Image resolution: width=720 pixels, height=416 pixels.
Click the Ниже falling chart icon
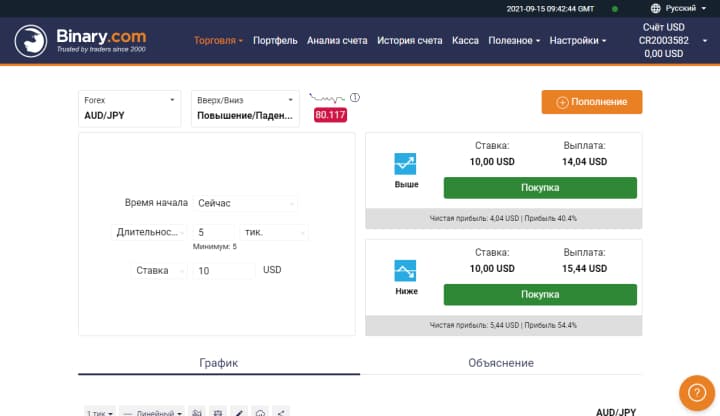[405, 270]
